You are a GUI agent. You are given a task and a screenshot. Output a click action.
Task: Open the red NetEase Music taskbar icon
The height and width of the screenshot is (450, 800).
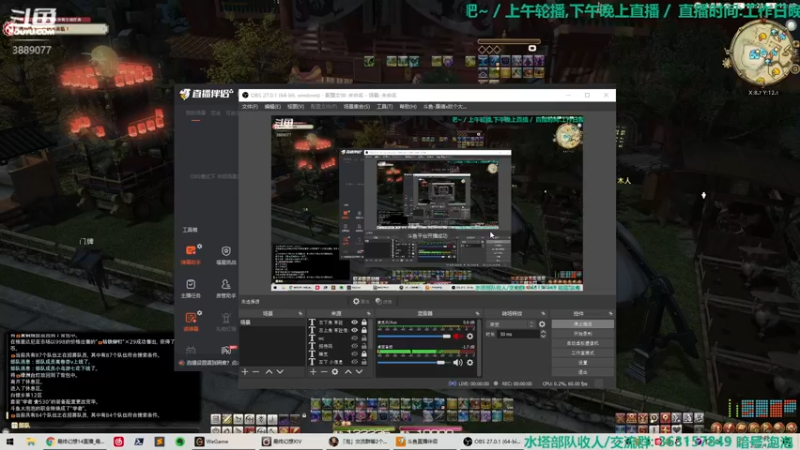[x=118, y=441]
